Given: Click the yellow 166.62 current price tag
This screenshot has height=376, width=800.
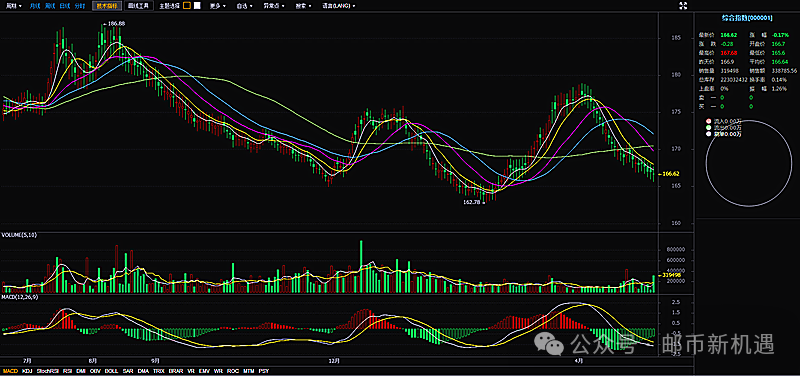Looking at the screenshot, I should pos(670,174).
